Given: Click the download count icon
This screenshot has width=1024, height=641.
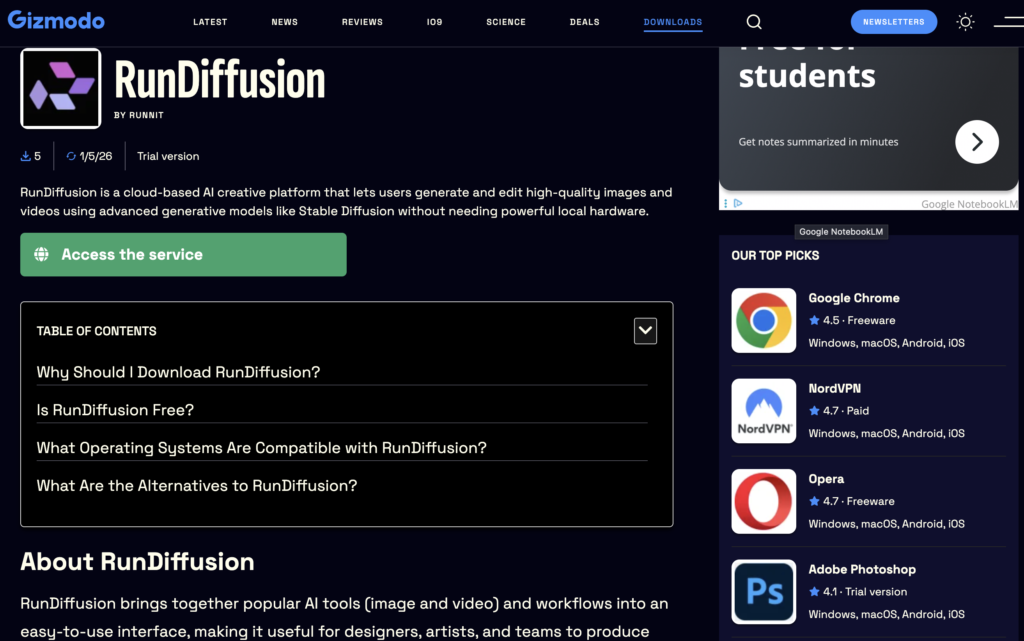Looking at the screenshot, I should click(25, 156).
